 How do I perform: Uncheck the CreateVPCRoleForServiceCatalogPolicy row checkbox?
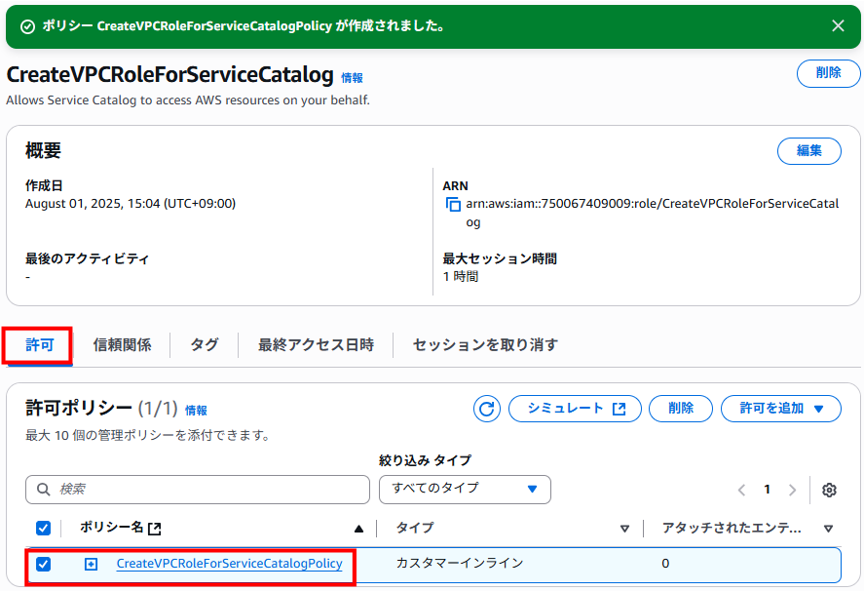[x=43, y=564]
